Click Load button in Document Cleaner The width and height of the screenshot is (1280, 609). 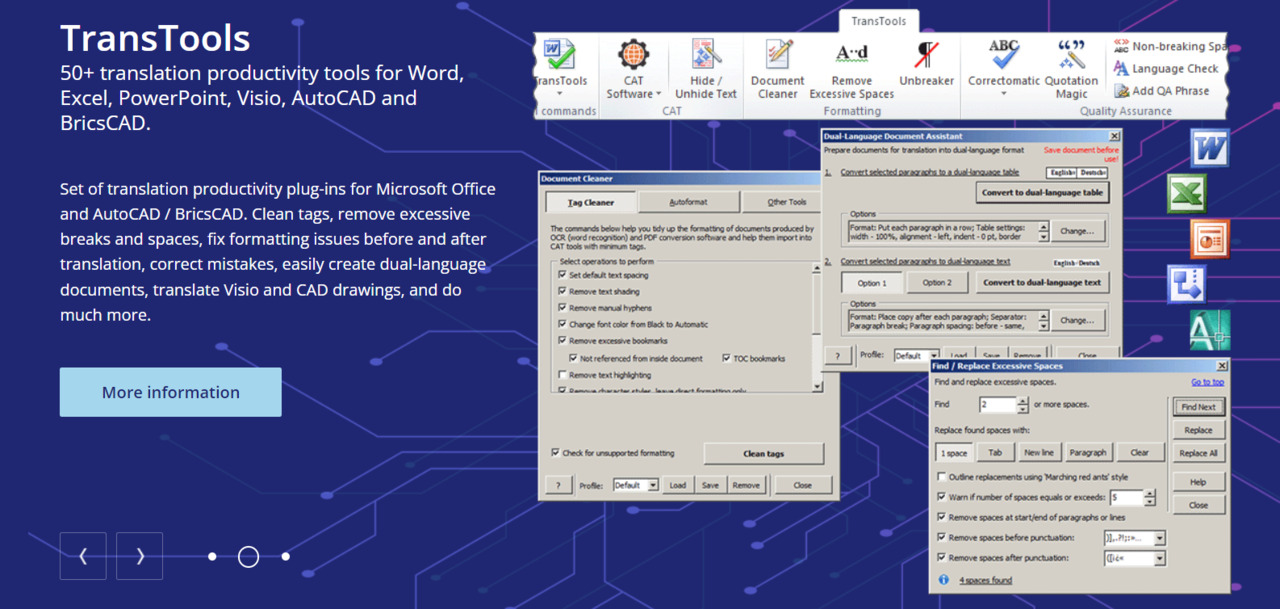click(x=678, y=485)
